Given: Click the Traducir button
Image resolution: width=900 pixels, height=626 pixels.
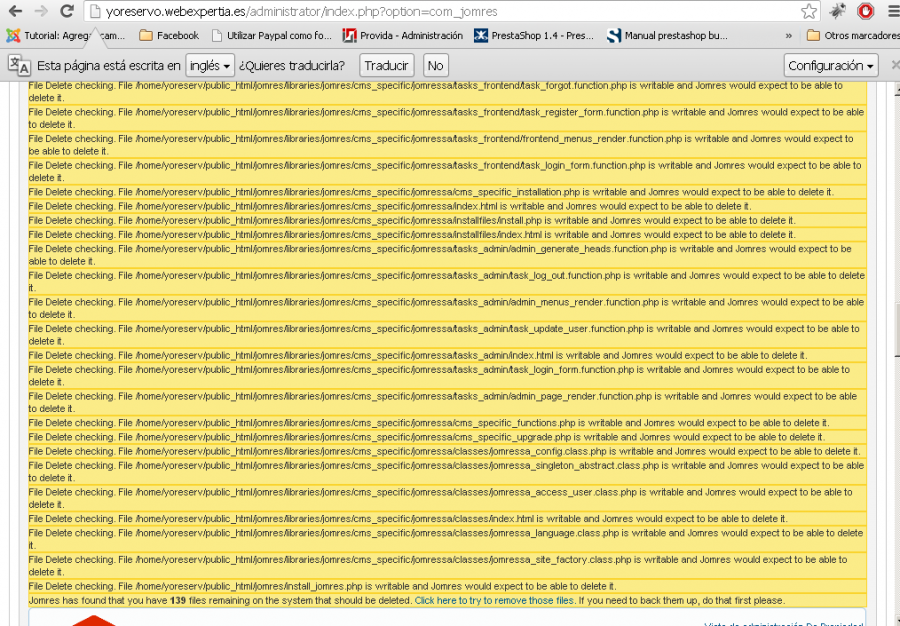Looking at the screenshot, I should point(386,66).
